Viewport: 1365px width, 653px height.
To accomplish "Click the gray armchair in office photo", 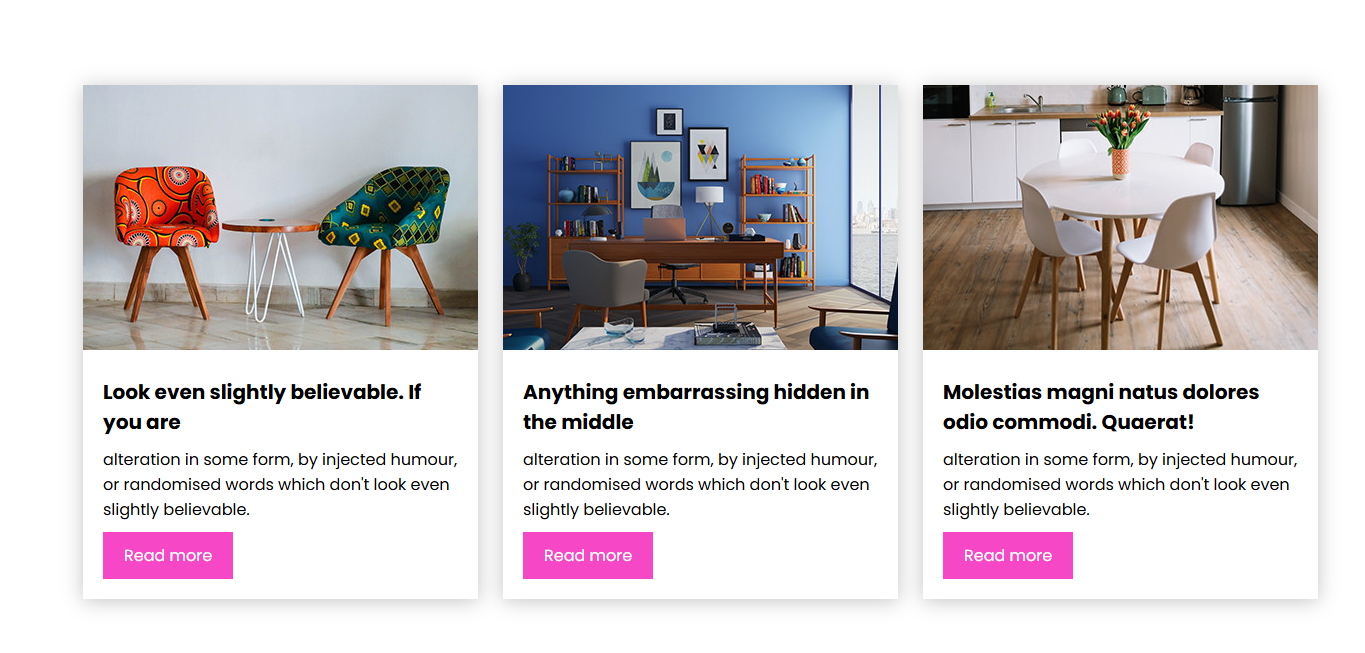I will (x=604, y=280).
